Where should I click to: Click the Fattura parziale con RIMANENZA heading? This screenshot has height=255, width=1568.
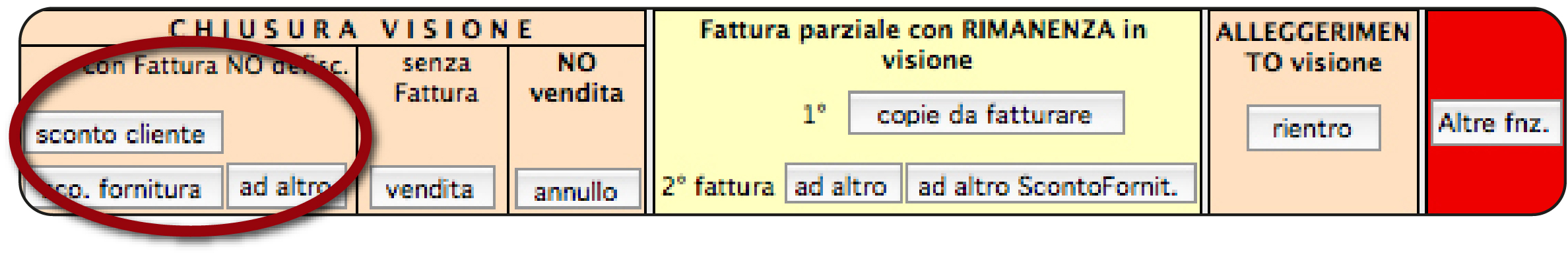pos(924,45)
